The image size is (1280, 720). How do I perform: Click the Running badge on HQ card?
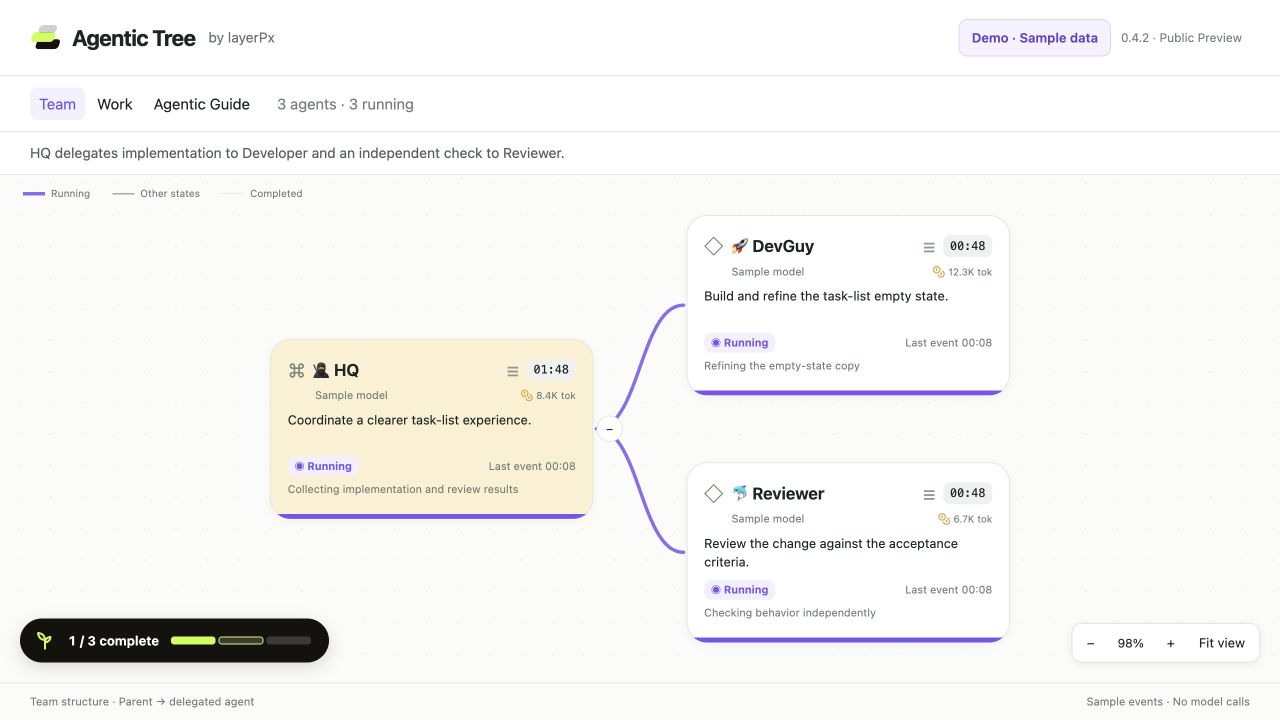tap(323, 466)
